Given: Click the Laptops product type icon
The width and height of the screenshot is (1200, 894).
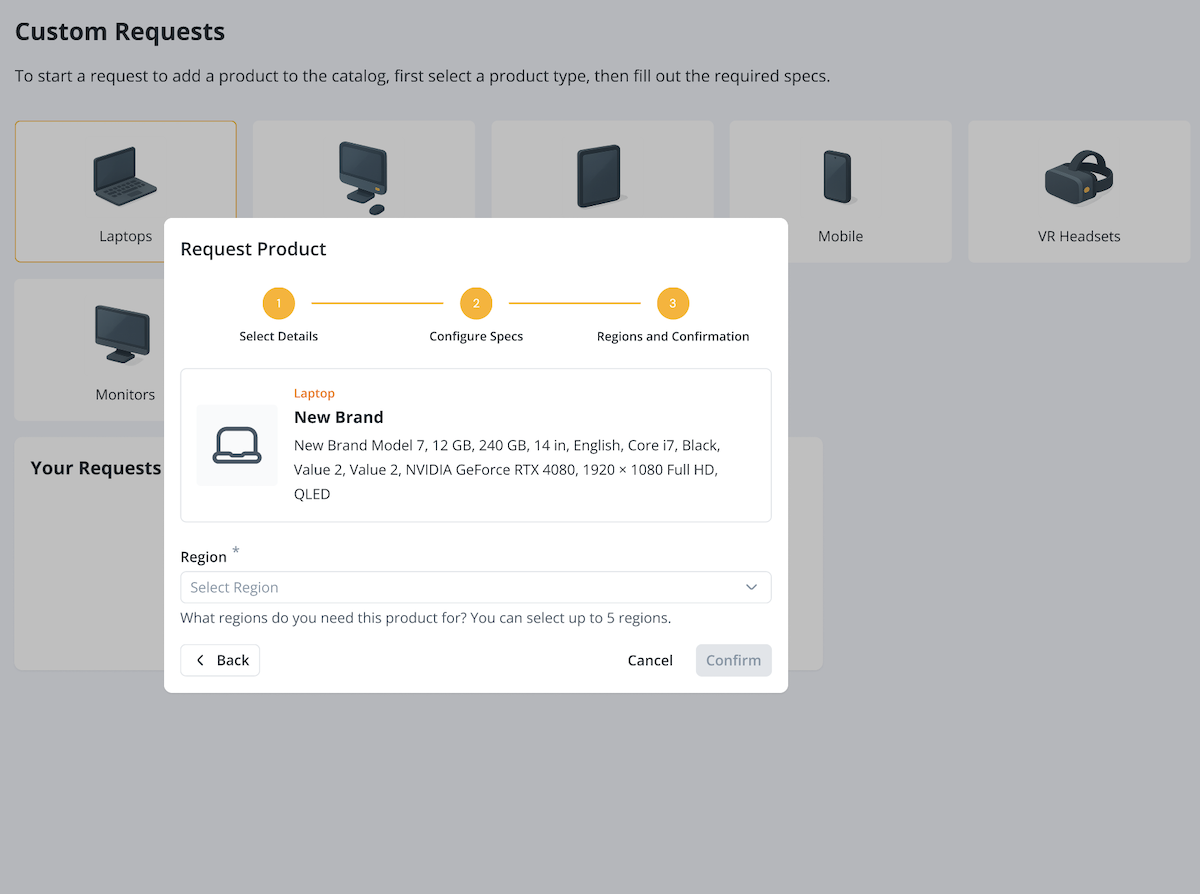Looking at the screenshot, I should 126,175.
